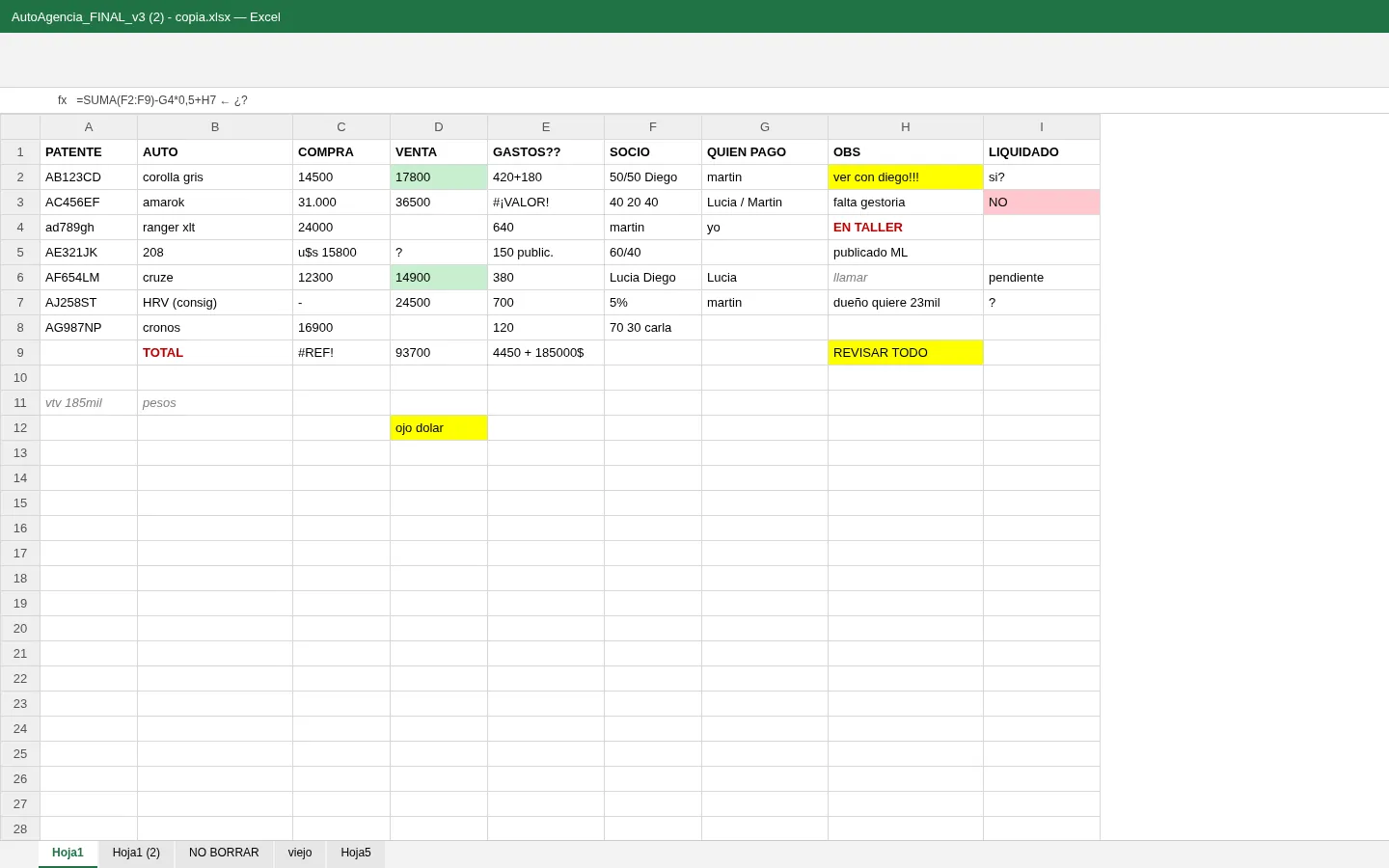Select the green cell with 14900
Viewport: 1389px width, 868px height.
coord(439,278)
